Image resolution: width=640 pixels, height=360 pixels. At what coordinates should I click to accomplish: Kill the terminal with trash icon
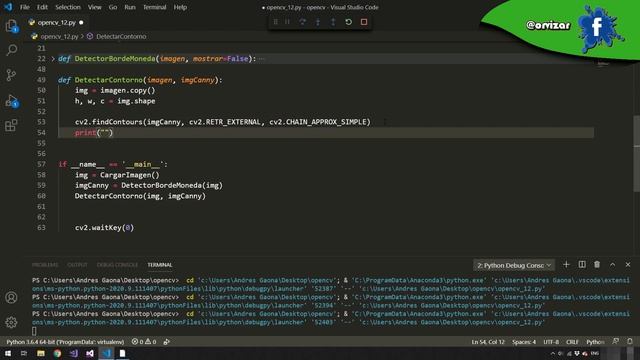pos(597,264)
